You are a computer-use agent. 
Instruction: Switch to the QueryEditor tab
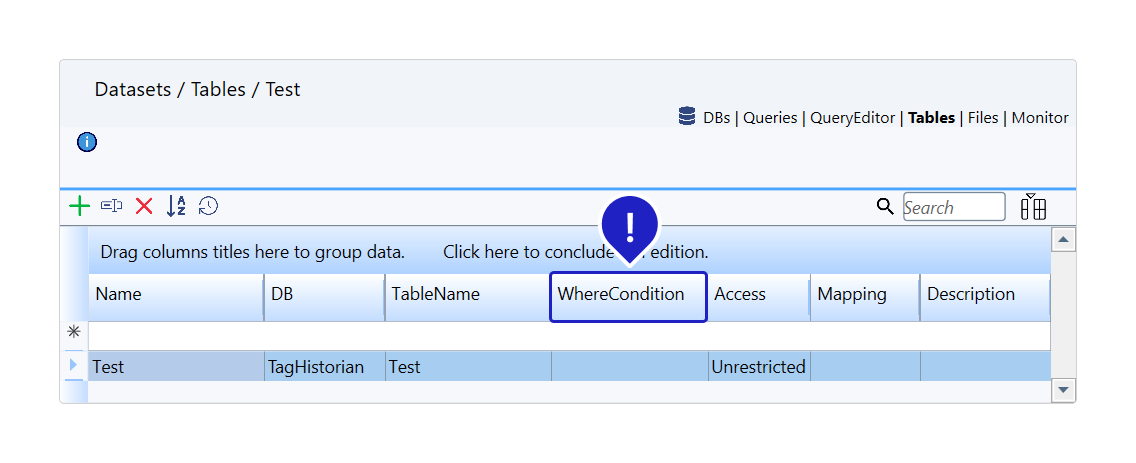pos(852,118)
